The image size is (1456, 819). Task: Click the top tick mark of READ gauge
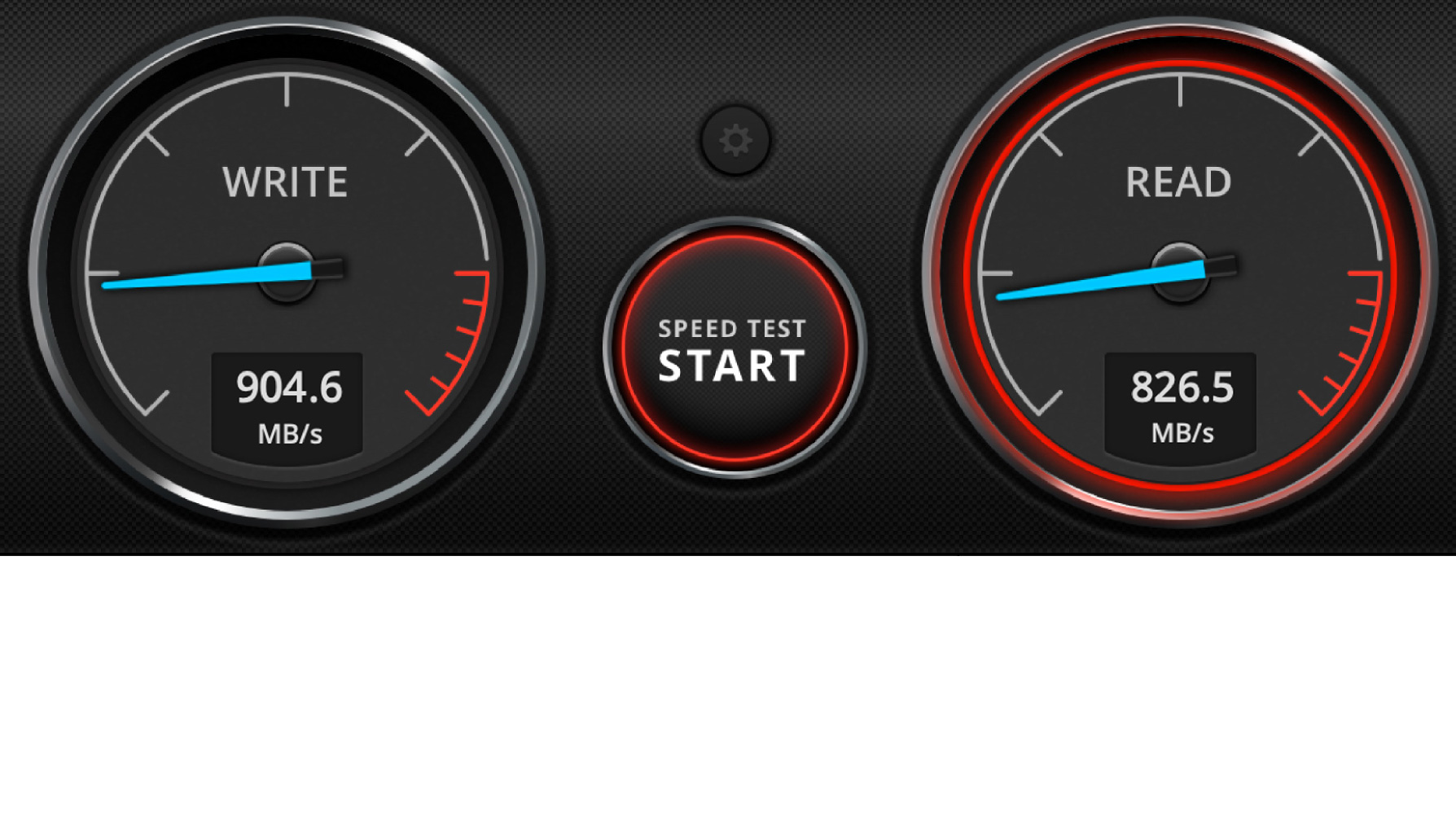point(1180,90)
